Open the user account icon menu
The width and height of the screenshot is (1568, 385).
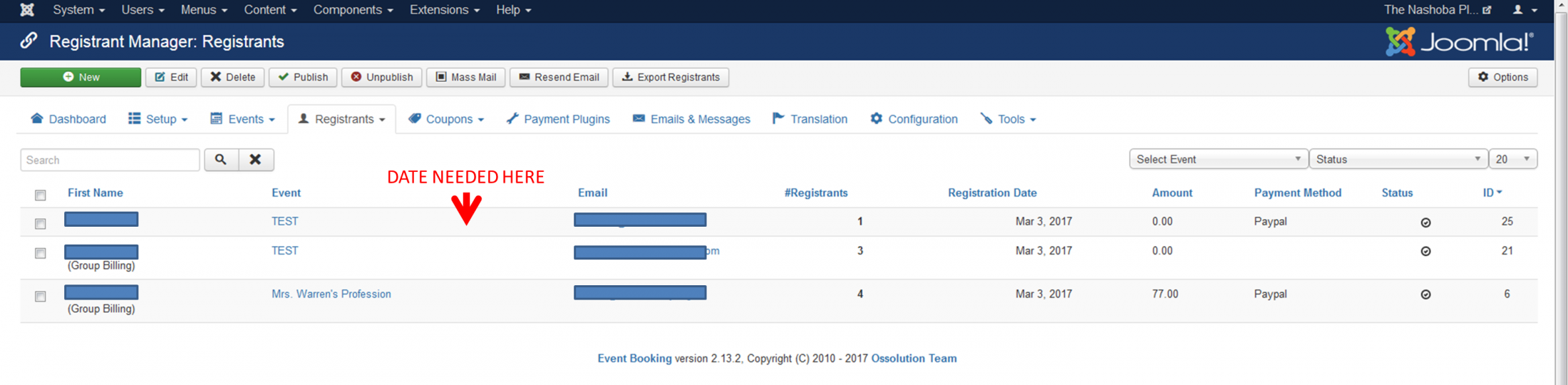[1524, 10]
